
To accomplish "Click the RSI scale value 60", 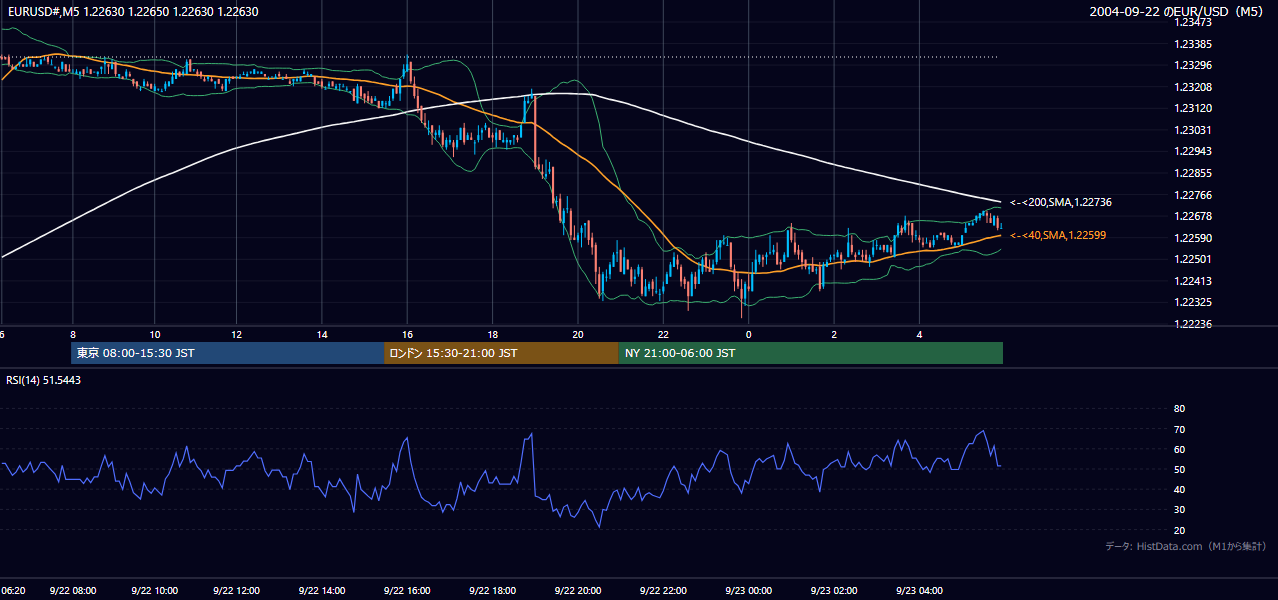I will point(1179,449).
